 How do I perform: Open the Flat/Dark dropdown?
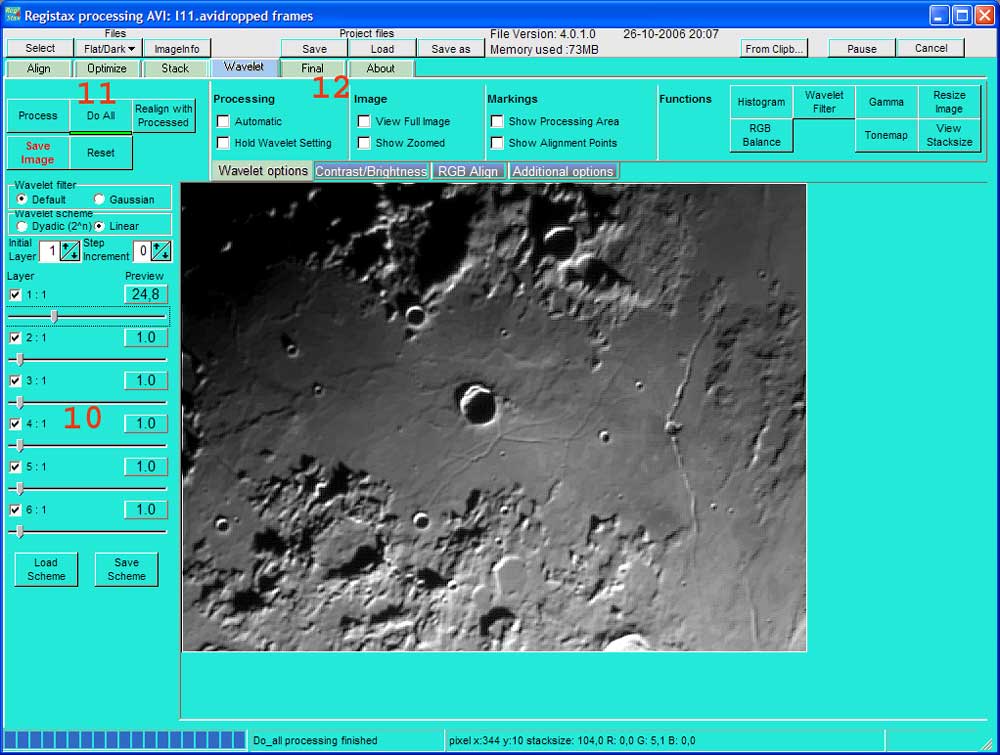[109, 48]
